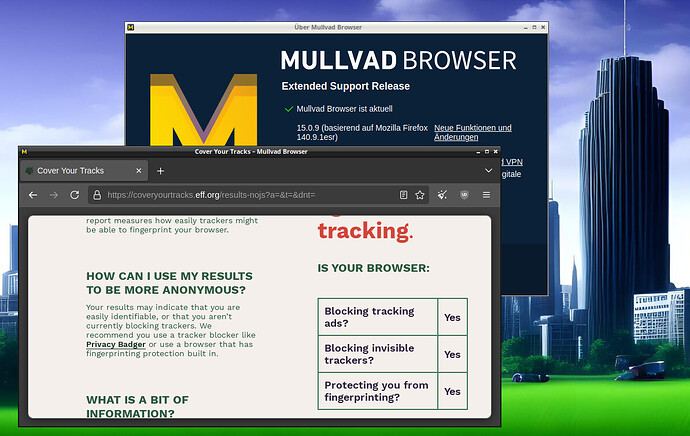
Task: Select the Cover Your Tracks tab
Action: (x=84, y=171)
